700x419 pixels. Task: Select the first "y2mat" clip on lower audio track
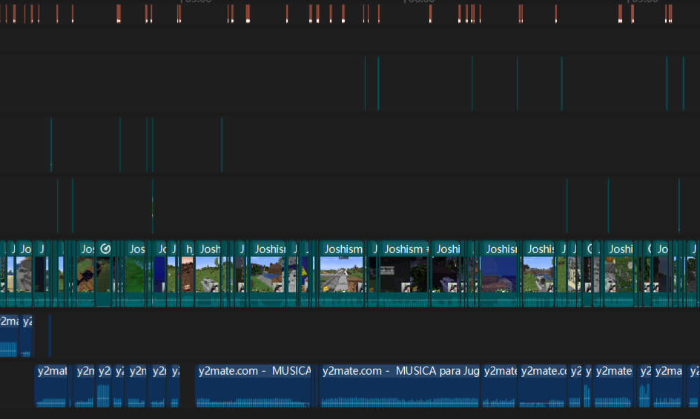52,386
